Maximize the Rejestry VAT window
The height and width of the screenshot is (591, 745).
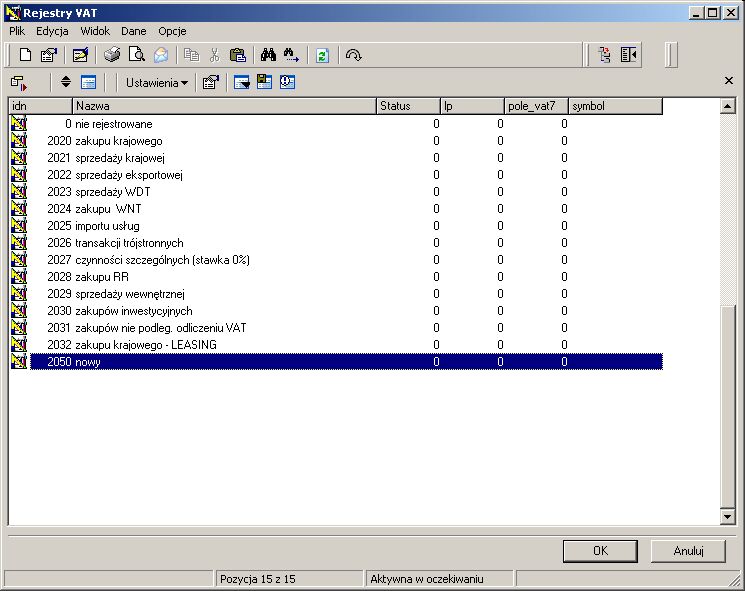pos(713,13)
